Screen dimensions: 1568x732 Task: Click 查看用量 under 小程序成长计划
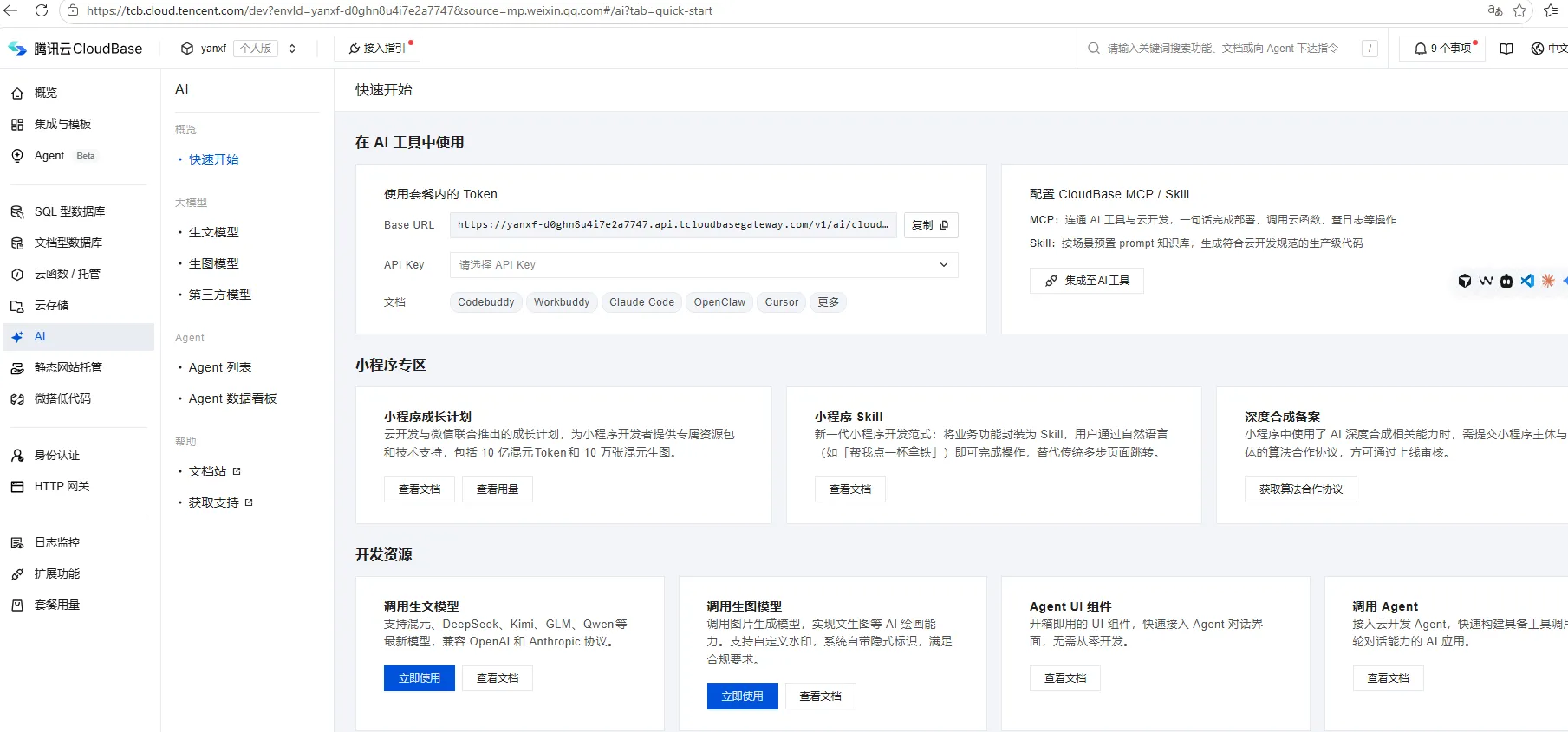(498, 489)
